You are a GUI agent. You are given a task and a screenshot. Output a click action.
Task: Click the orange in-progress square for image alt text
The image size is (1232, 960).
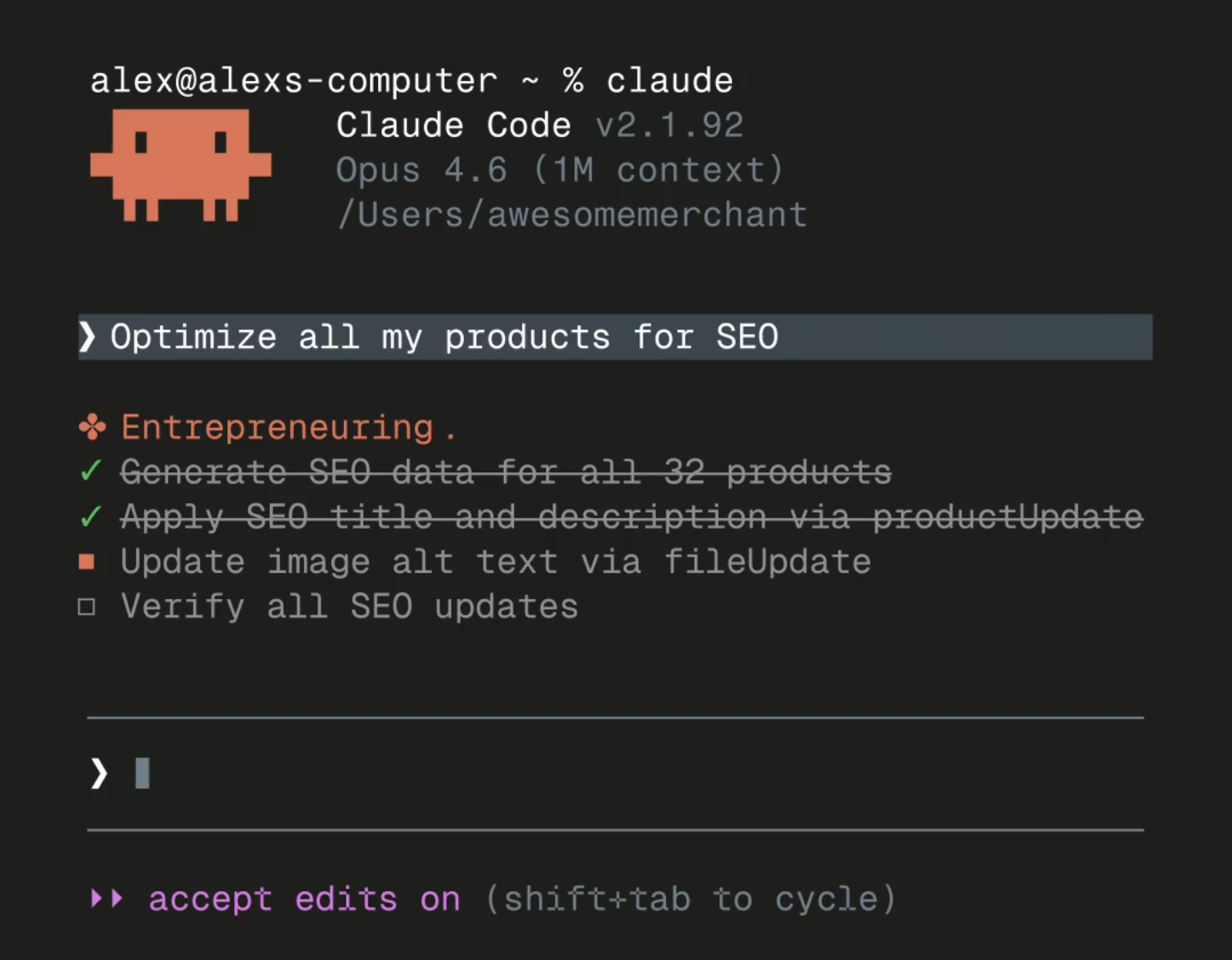tap(87, 562)
